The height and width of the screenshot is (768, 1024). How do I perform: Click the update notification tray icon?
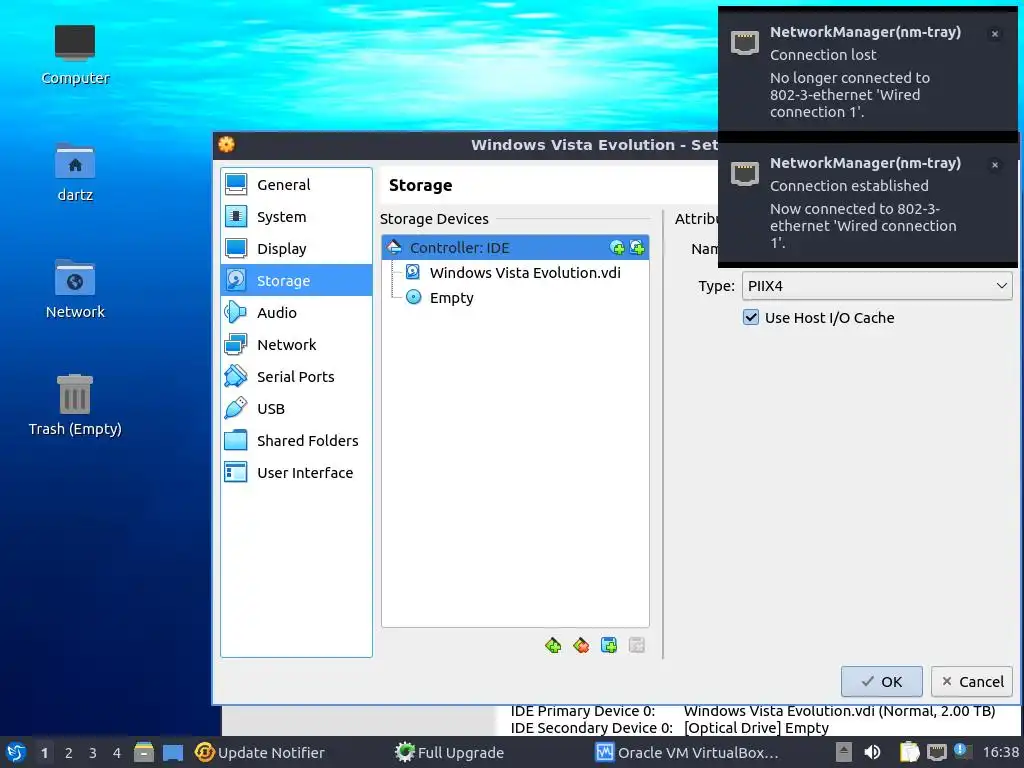coord(963,752)
